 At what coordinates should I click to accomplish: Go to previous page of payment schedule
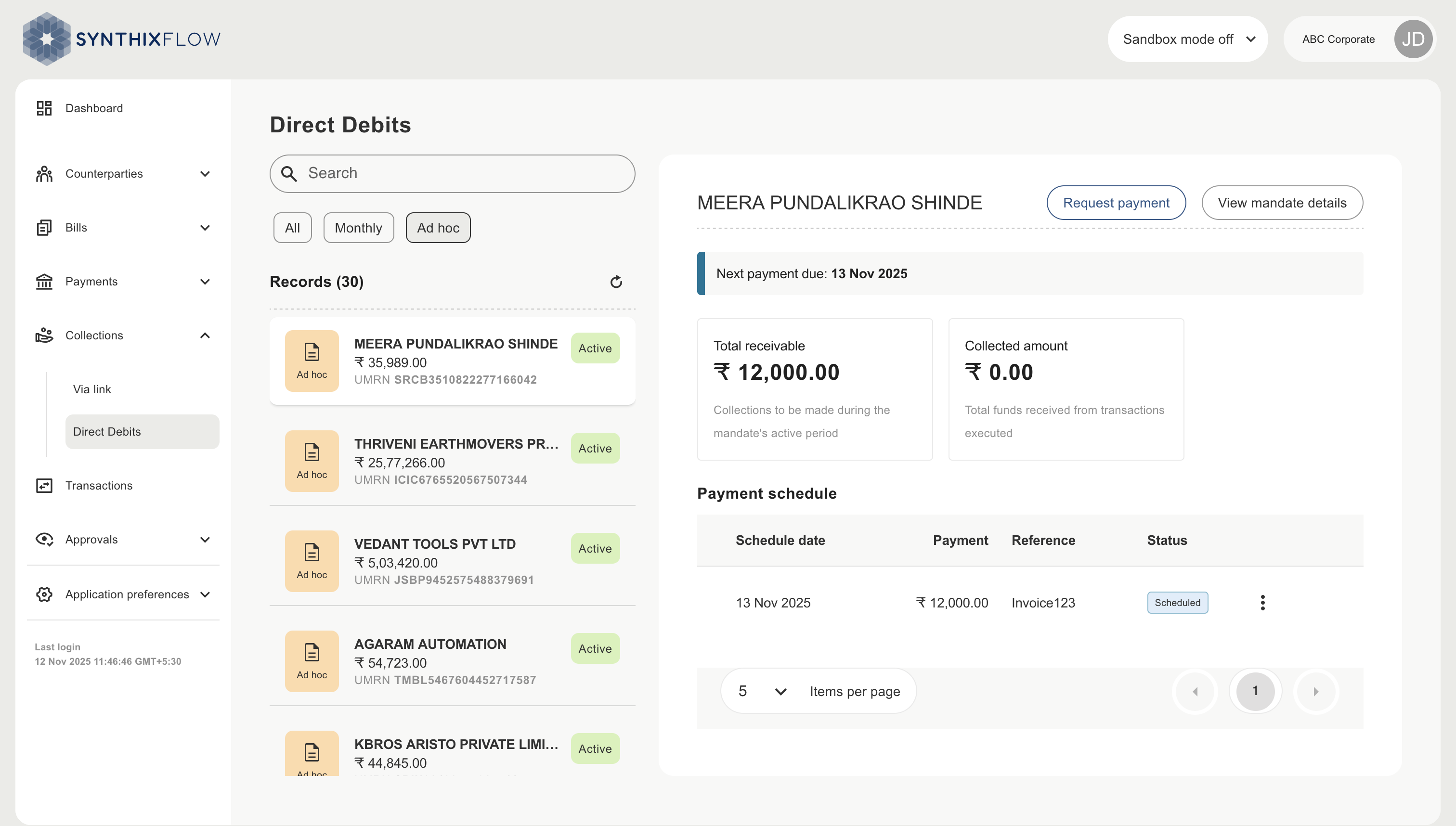1195,691
